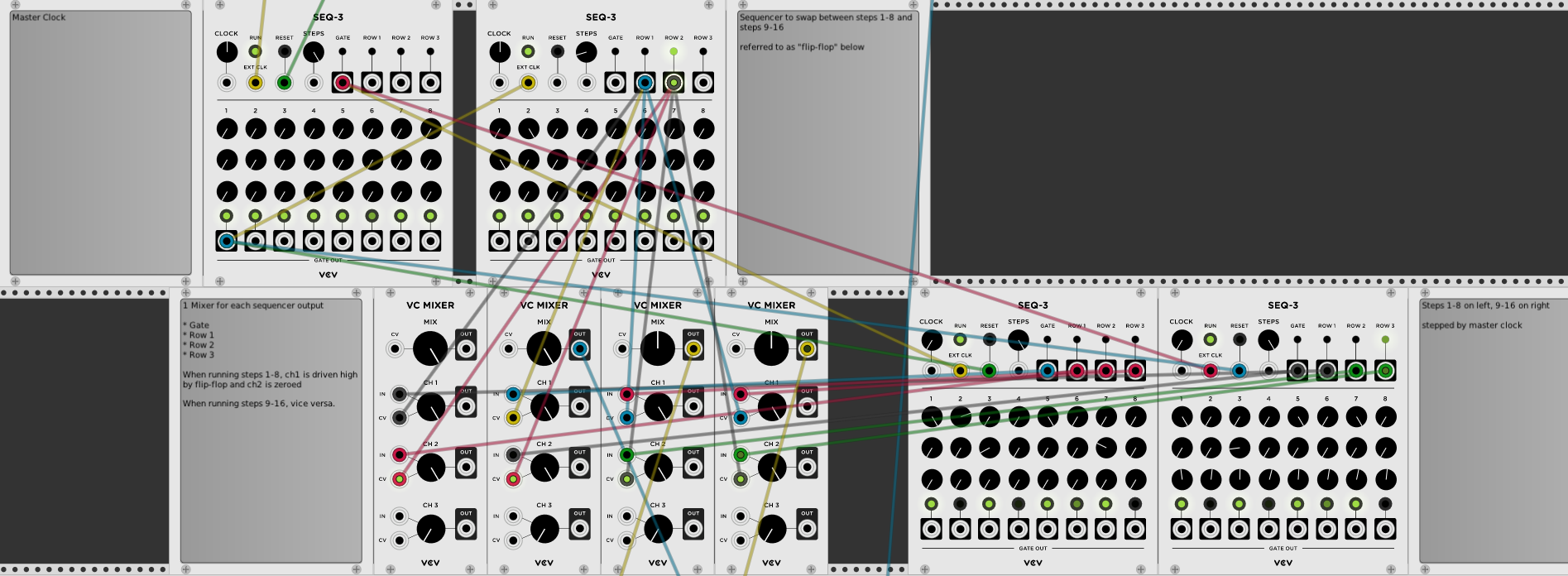Image resolution: width=1568 pixels, height=576 pixels.
Task: Click yellow CH 1 CV jack on second VC MIXER
Action: click(x=513, y=418)
